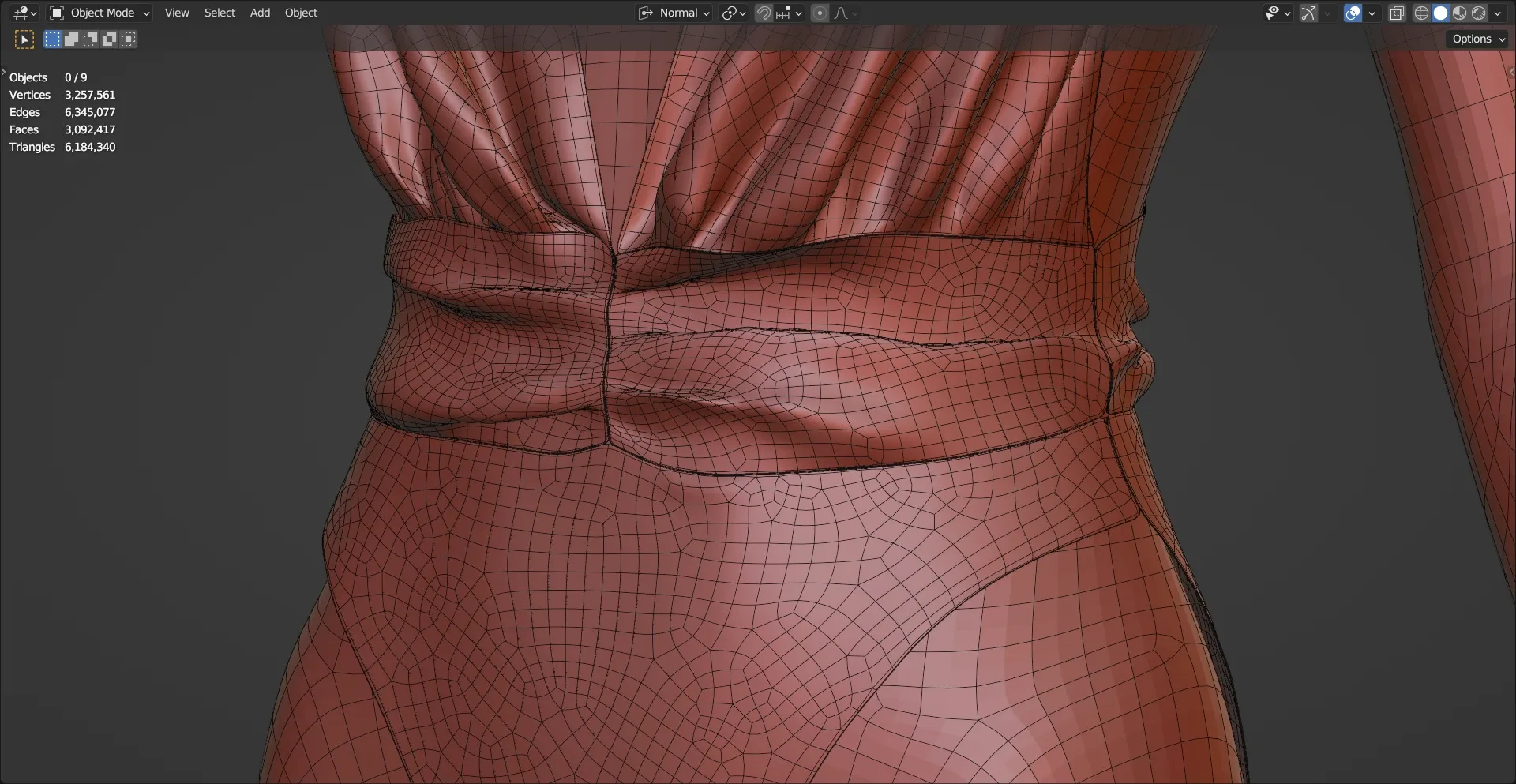
Task: Expand the sidebar via right arrow
Action: pyautogui.click(x=1511, y=71)
